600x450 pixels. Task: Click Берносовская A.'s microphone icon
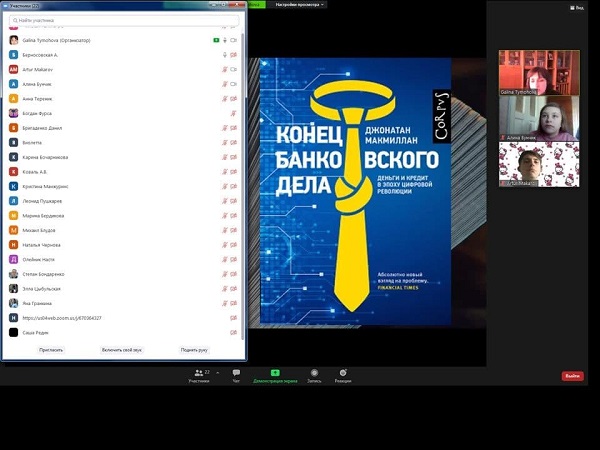(x=225, y=55)
